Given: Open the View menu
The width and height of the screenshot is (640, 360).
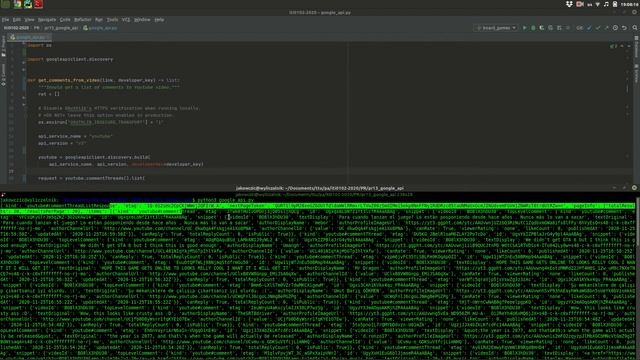Looking at the screenshot, I should 29,20.
